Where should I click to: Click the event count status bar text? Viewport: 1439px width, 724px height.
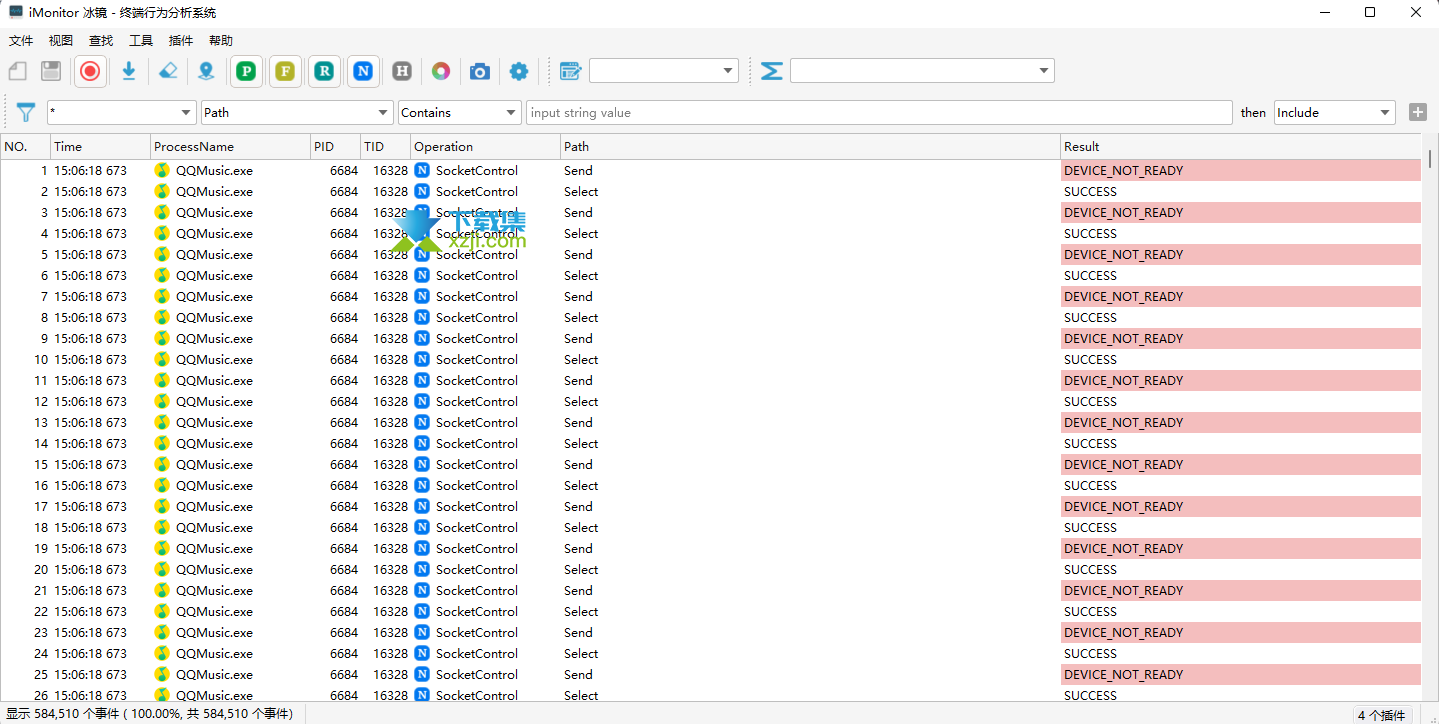150,714
